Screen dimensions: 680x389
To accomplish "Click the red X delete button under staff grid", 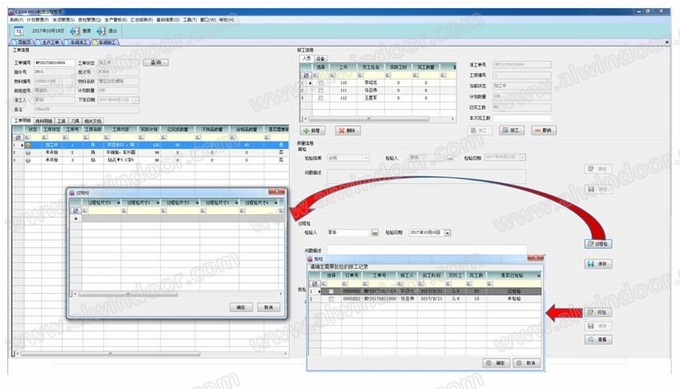I will 348,130.
